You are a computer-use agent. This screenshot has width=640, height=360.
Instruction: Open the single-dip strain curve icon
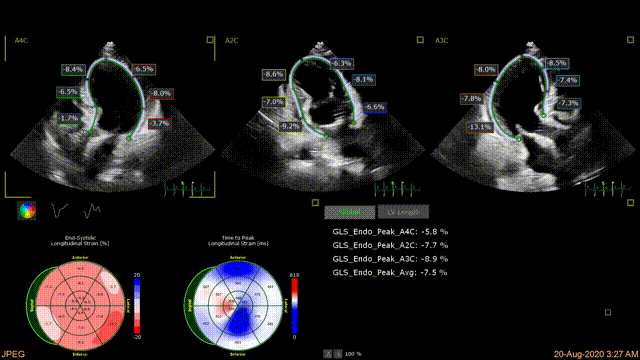point(59,211)
